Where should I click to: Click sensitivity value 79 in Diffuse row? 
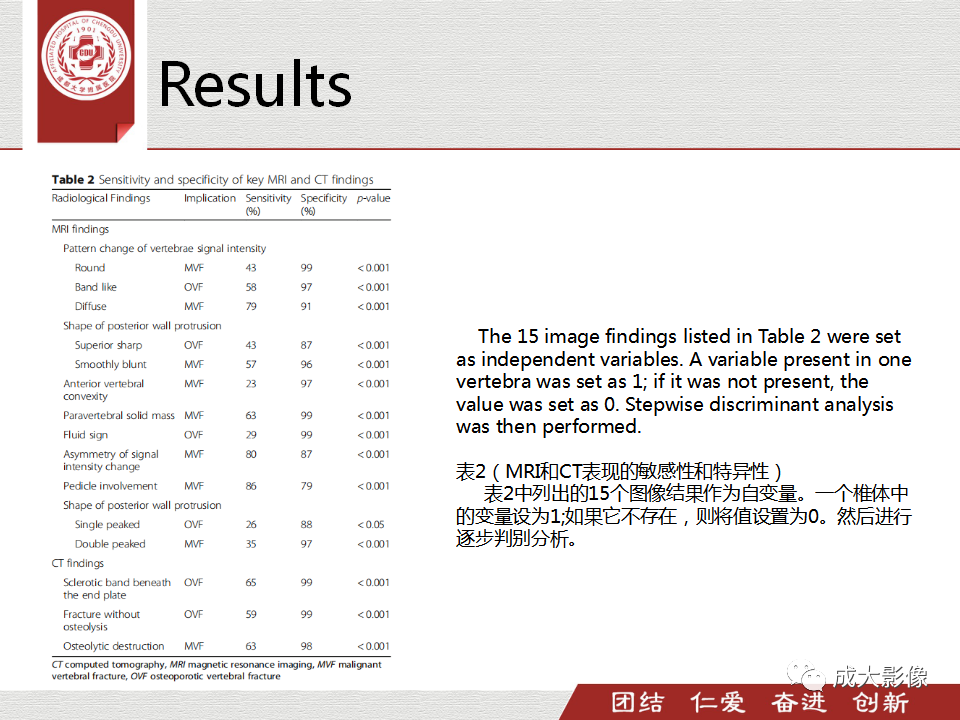[x=251, y=306]
